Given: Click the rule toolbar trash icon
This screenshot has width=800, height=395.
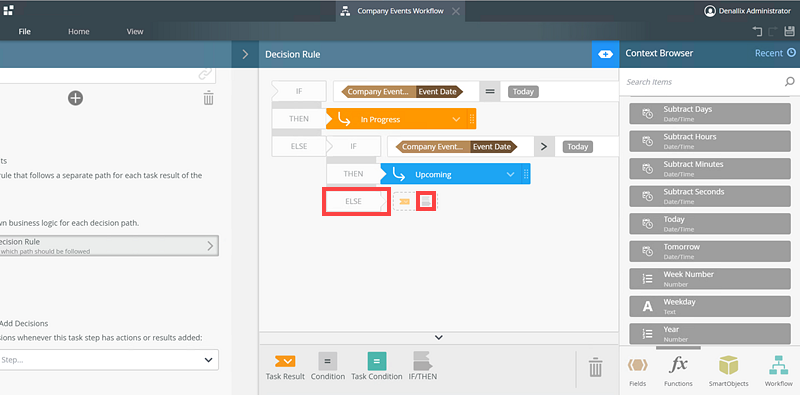Looking at the screenshot, I should pyautogui.click(x=595, y=367).
